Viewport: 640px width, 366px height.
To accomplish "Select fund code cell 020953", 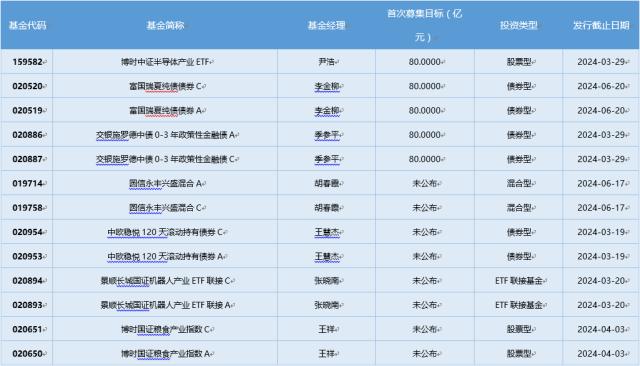I will 27,256.
